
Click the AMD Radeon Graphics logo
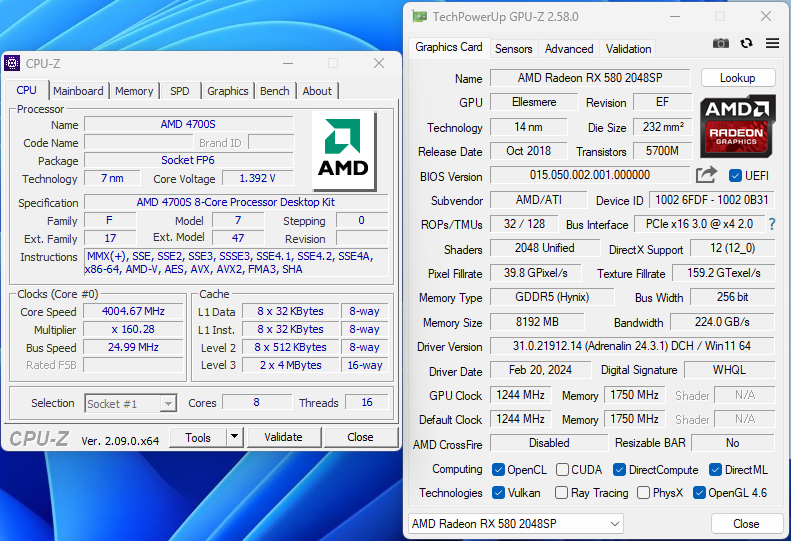737,126
